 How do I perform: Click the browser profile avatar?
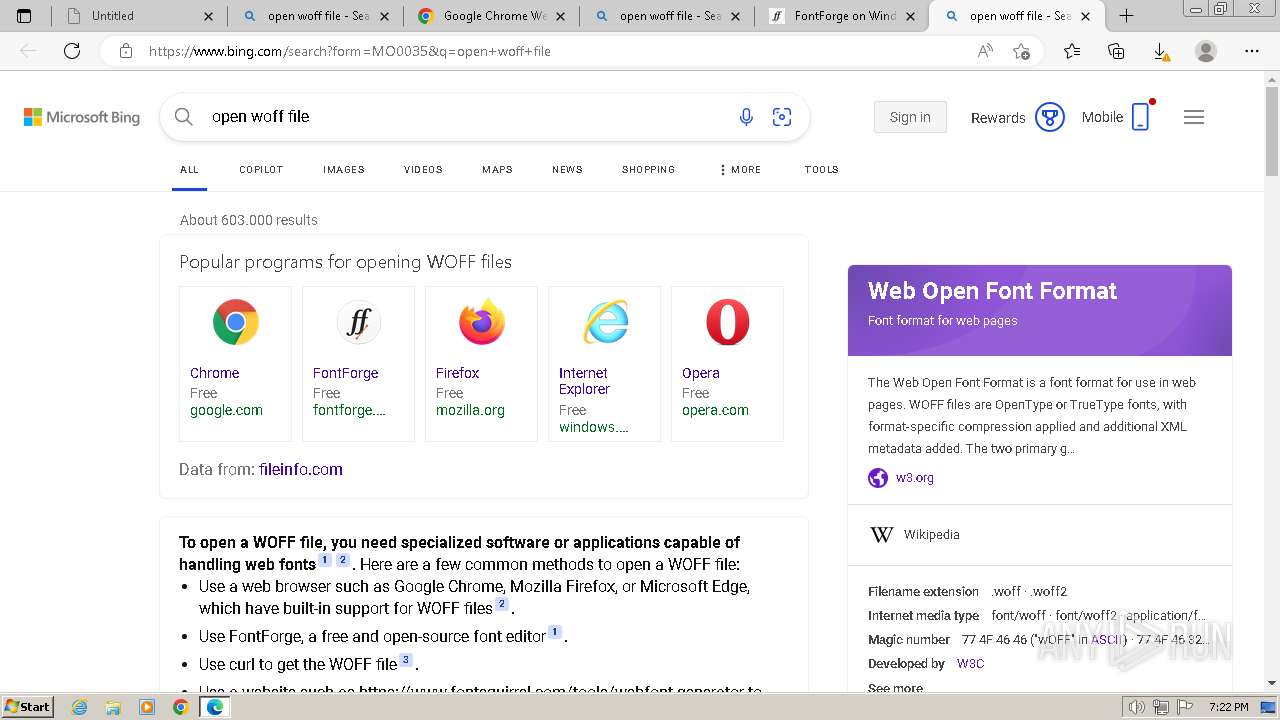pos(1206,51)
